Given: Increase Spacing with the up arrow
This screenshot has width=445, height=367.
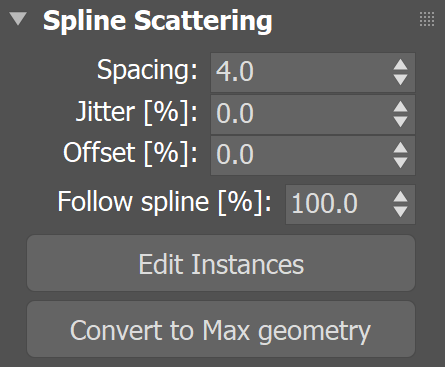Looking at the screenshot, I should 400,65.
